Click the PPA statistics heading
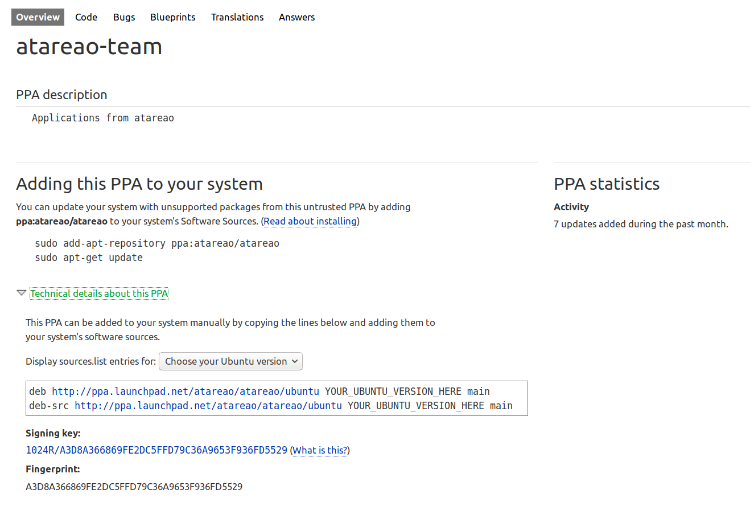Viewport: 750px width, 506px height. click(606, 184)
